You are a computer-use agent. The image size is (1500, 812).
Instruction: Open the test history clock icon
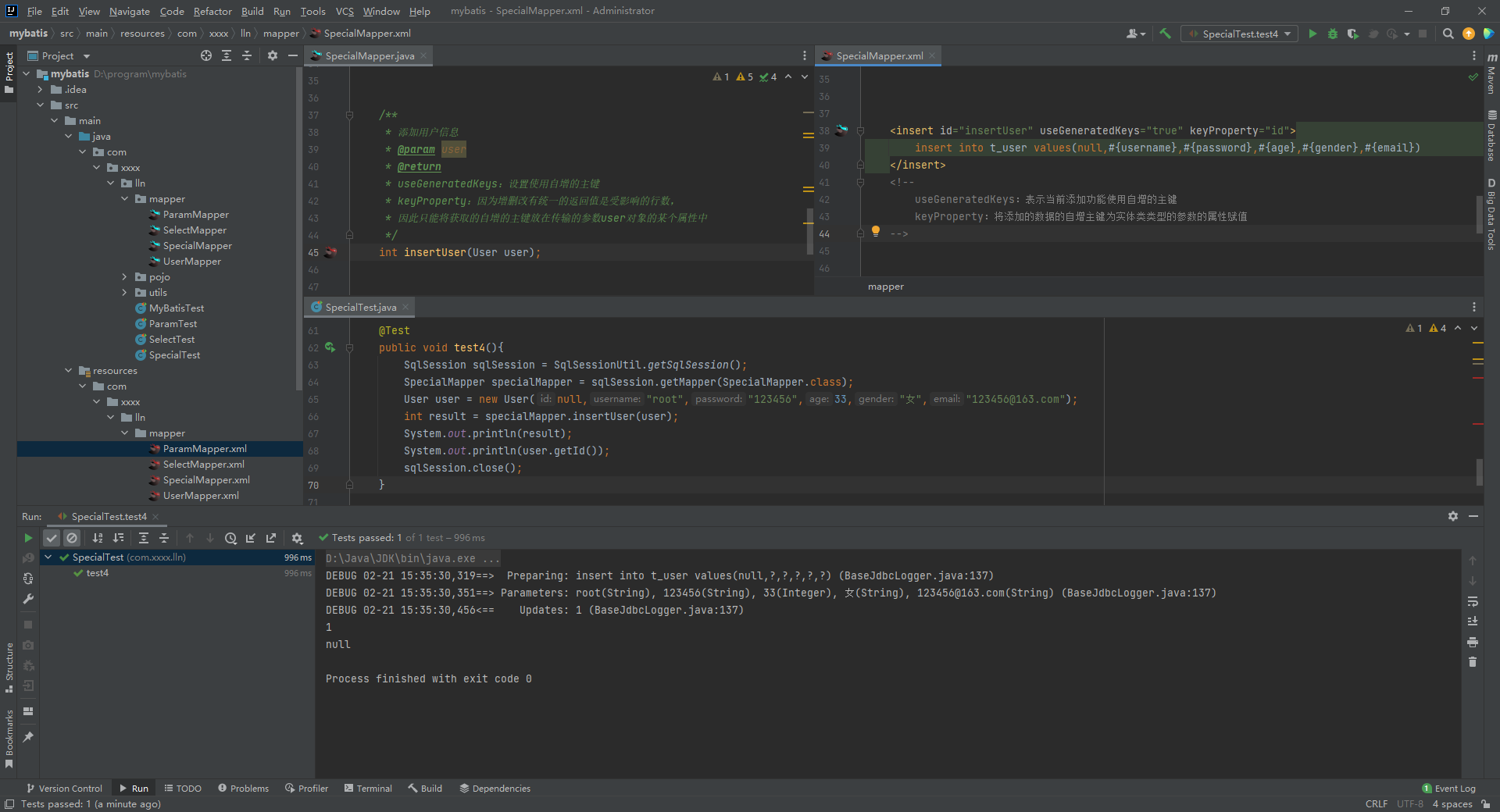tap(230, 538)
